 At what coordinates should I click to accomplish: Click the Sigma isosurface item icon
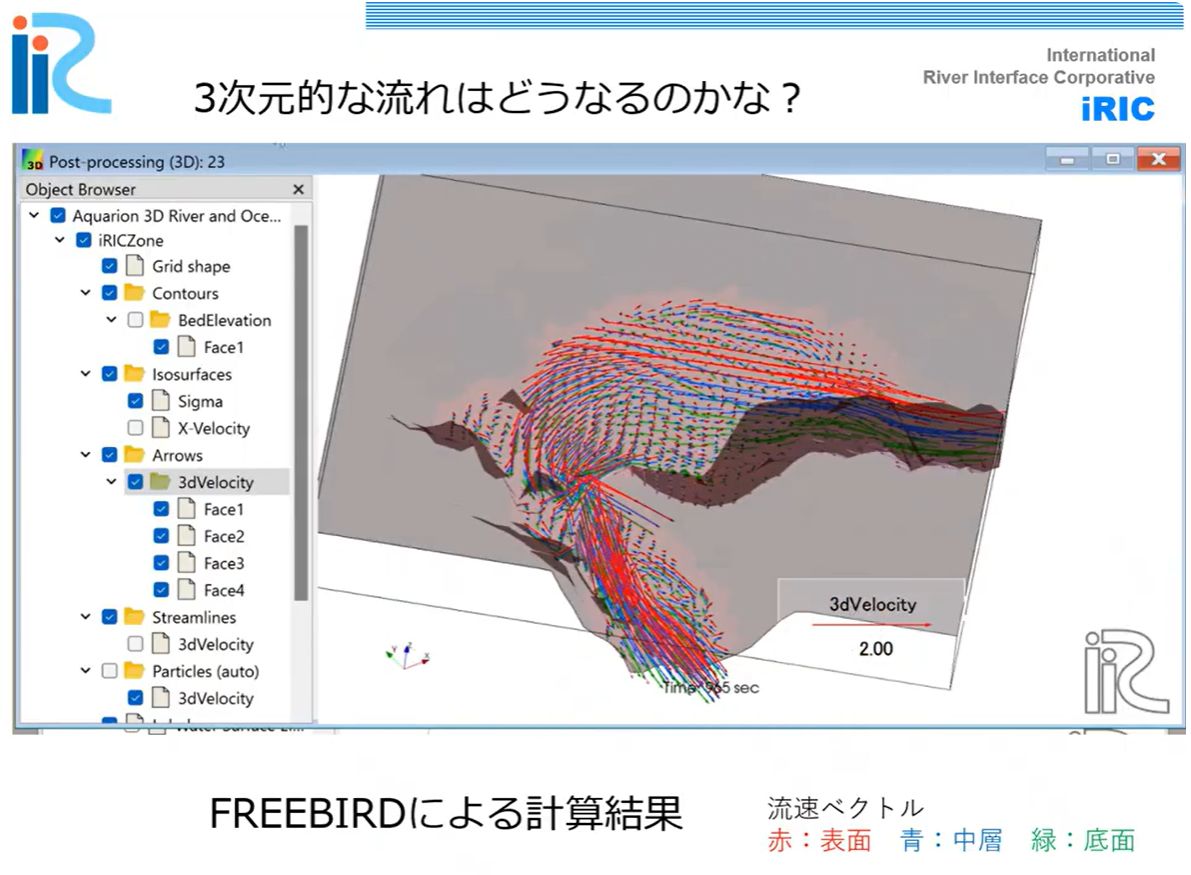click(x=160, y=401)
